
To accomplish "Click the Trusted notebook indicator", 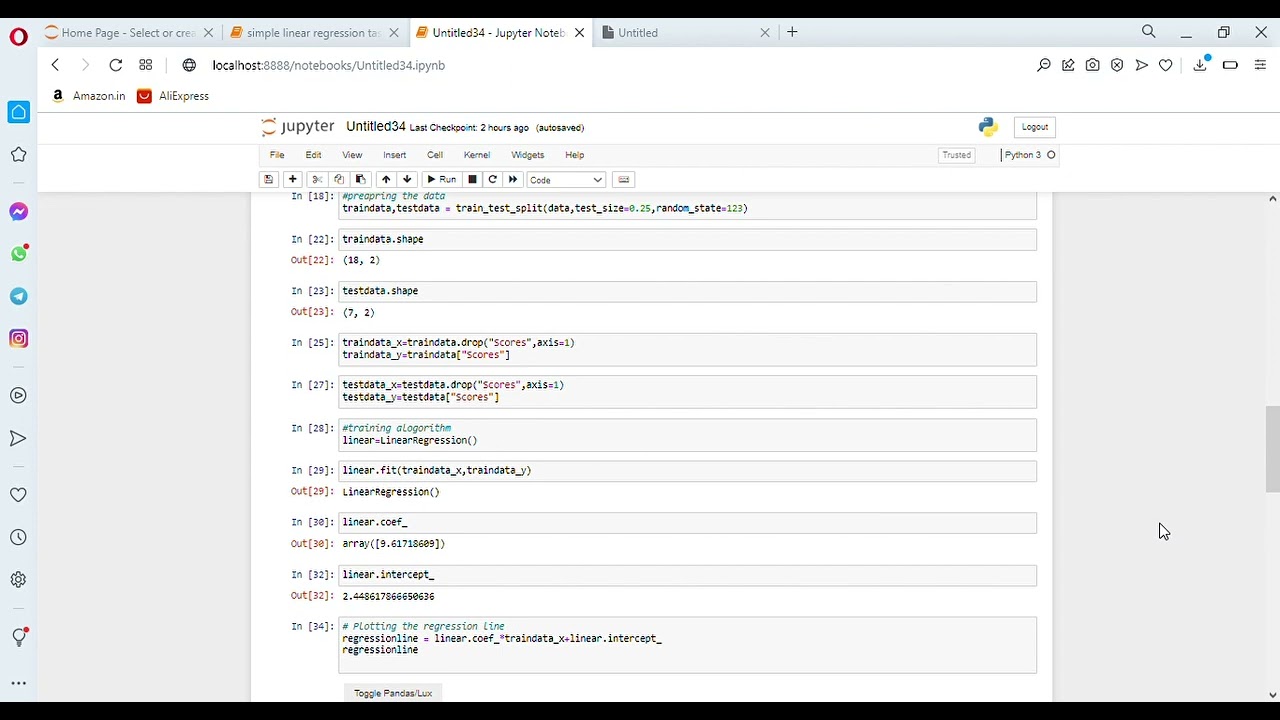I will [x=956, y=155].
